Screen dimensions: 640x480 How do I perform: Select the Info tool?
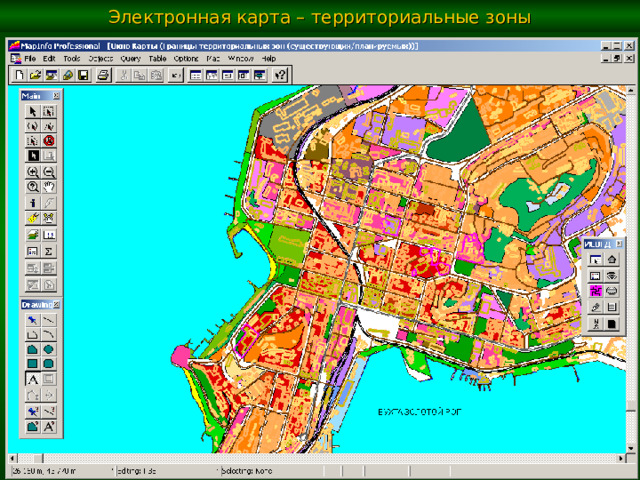33,203
